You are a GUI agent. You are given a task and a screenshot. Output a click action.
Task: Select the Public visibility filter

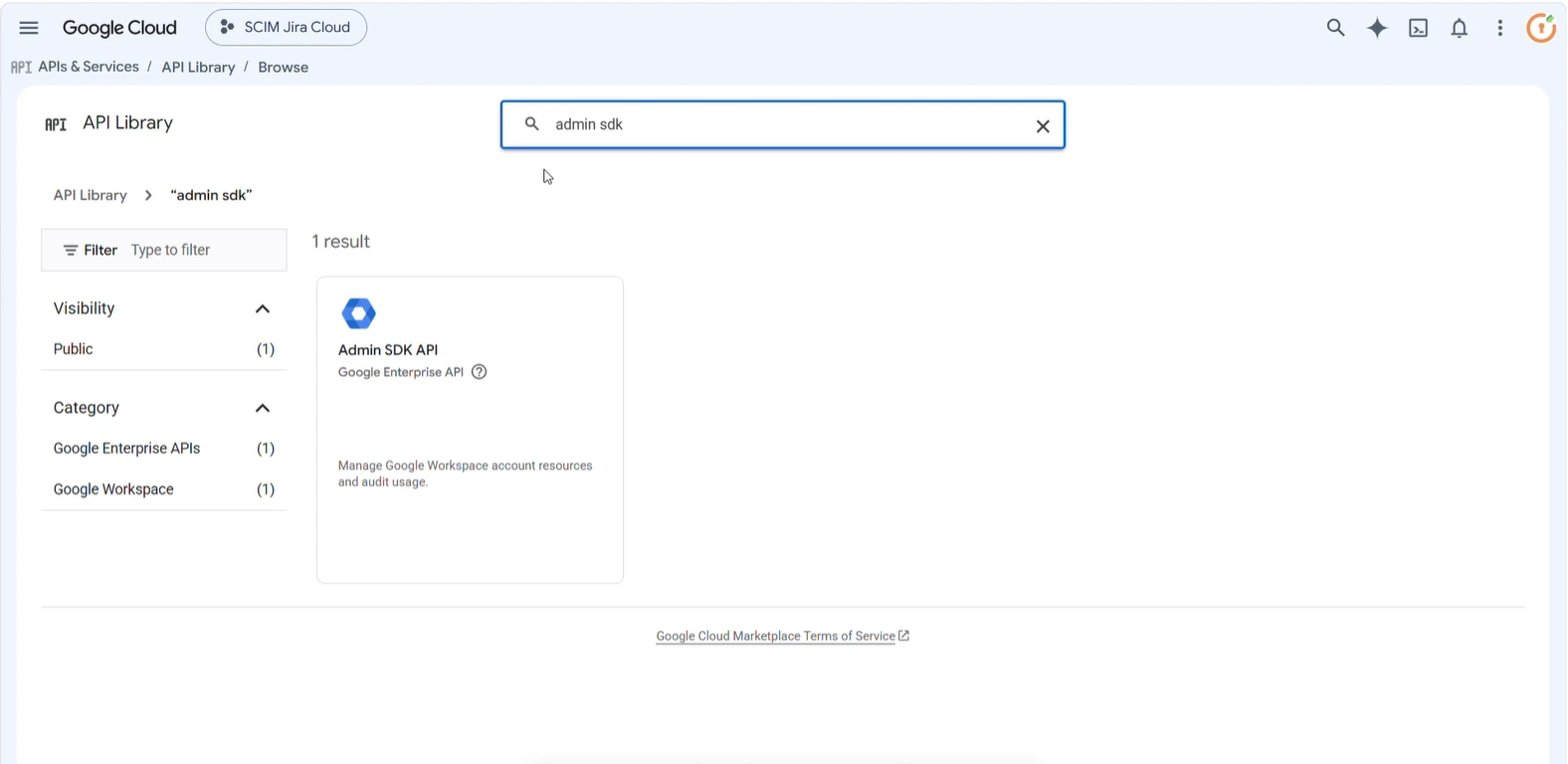point(164,349)
